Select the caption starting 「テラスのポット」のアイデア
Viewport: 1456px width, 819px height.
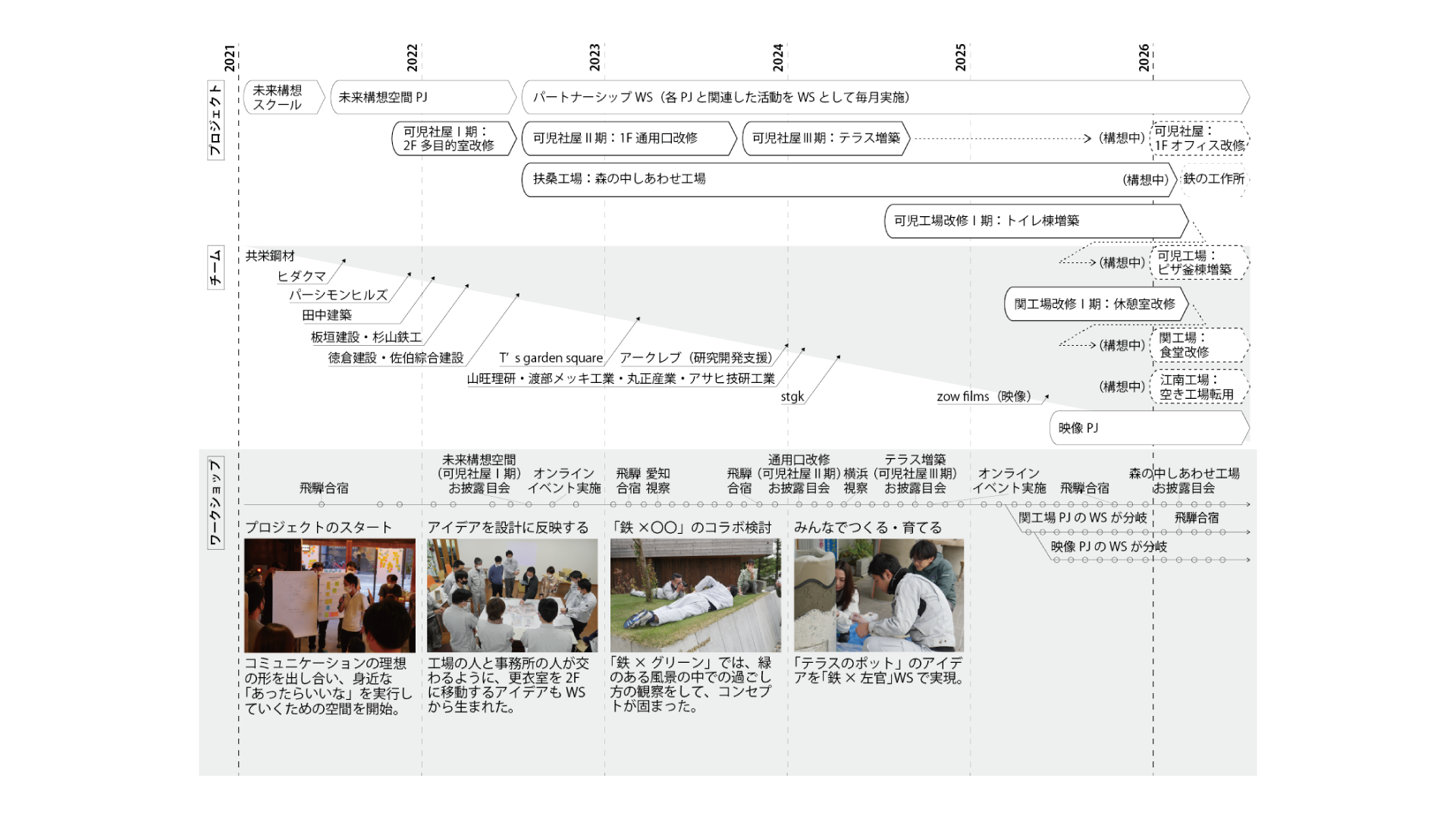click(x=879, y=671)
